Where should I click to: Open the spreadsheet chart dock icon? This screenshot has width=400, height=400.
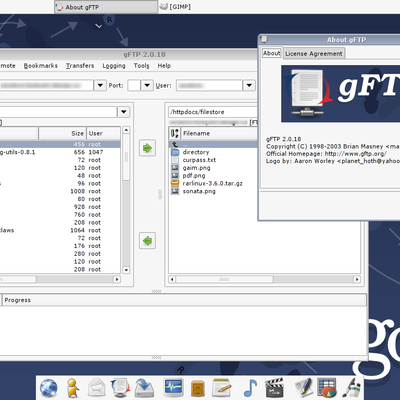[327, 388]
